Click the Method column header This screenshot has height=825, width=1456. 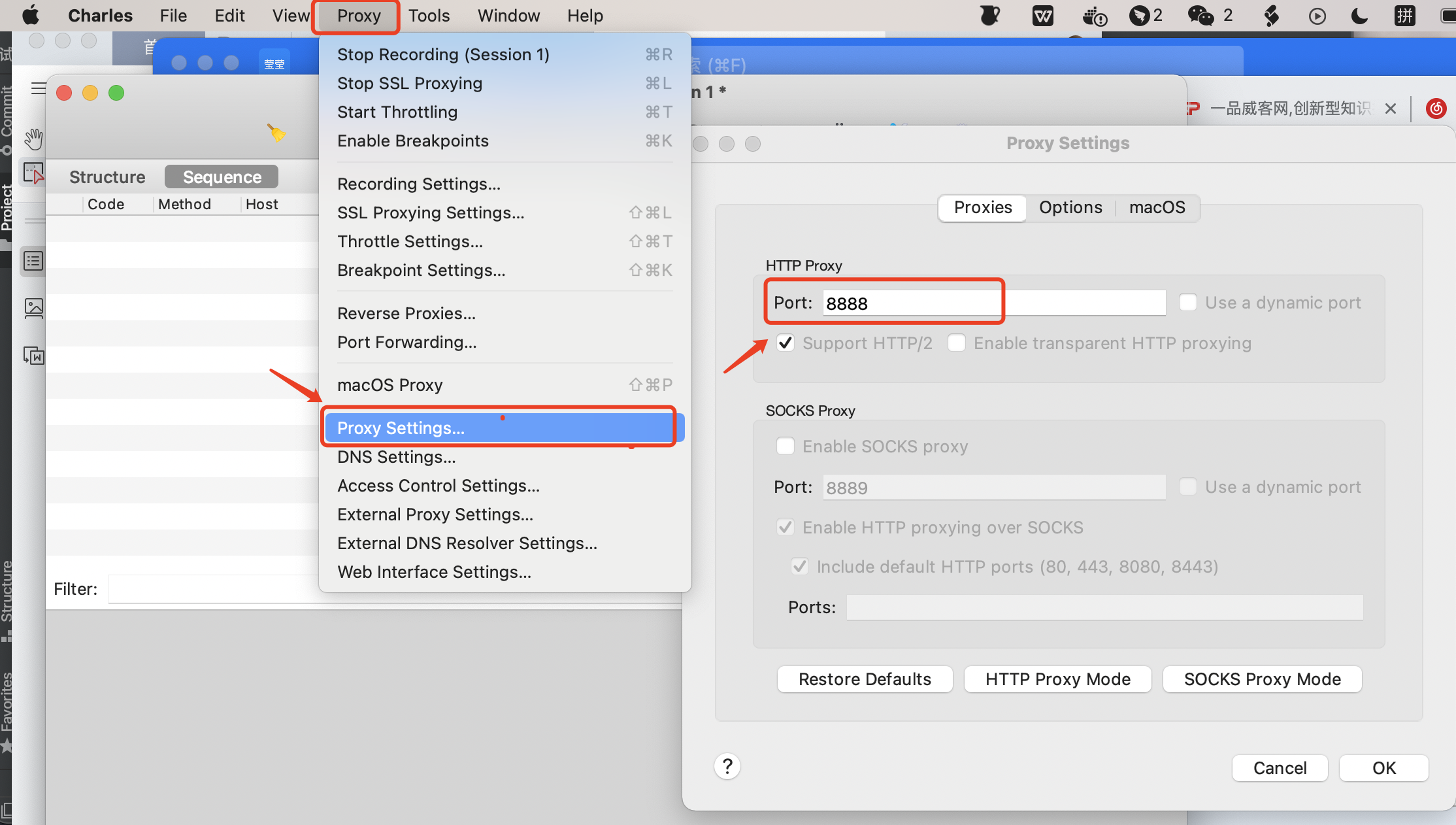coord(184,204)
